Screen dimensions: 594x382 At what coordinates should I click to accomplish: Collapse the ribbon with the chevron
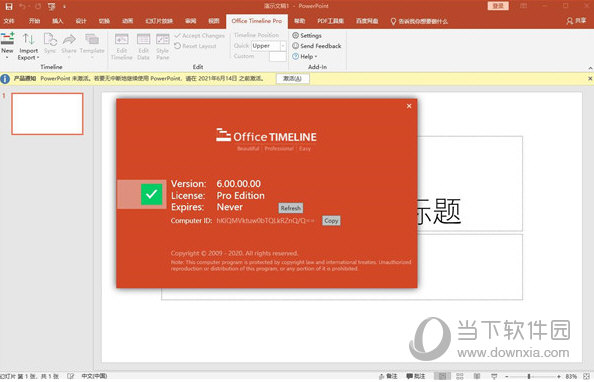590,68
